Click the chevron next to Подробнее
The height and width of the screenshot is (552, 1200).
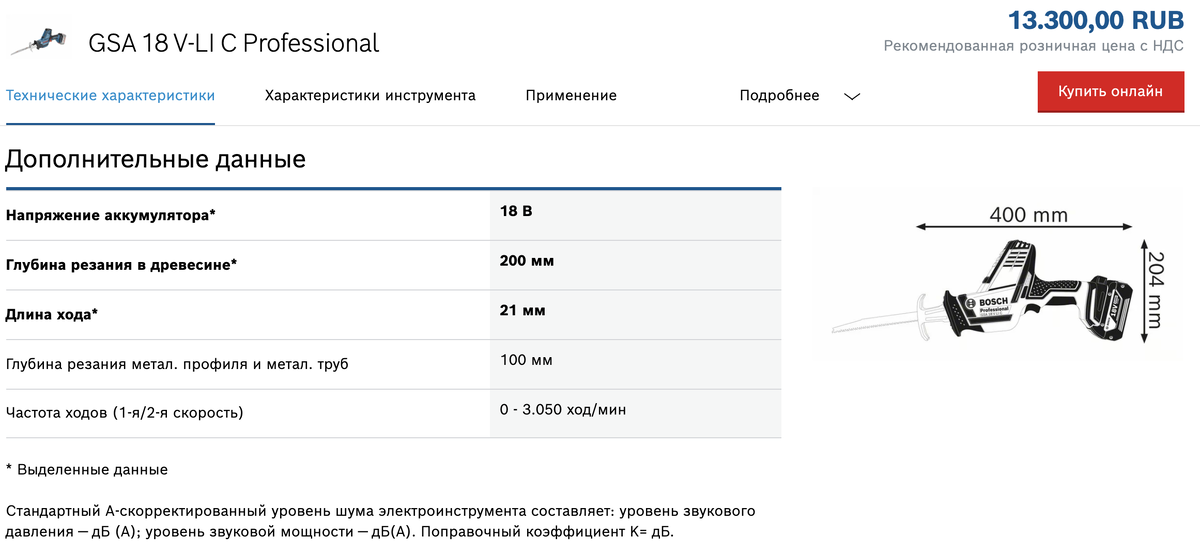852,97
